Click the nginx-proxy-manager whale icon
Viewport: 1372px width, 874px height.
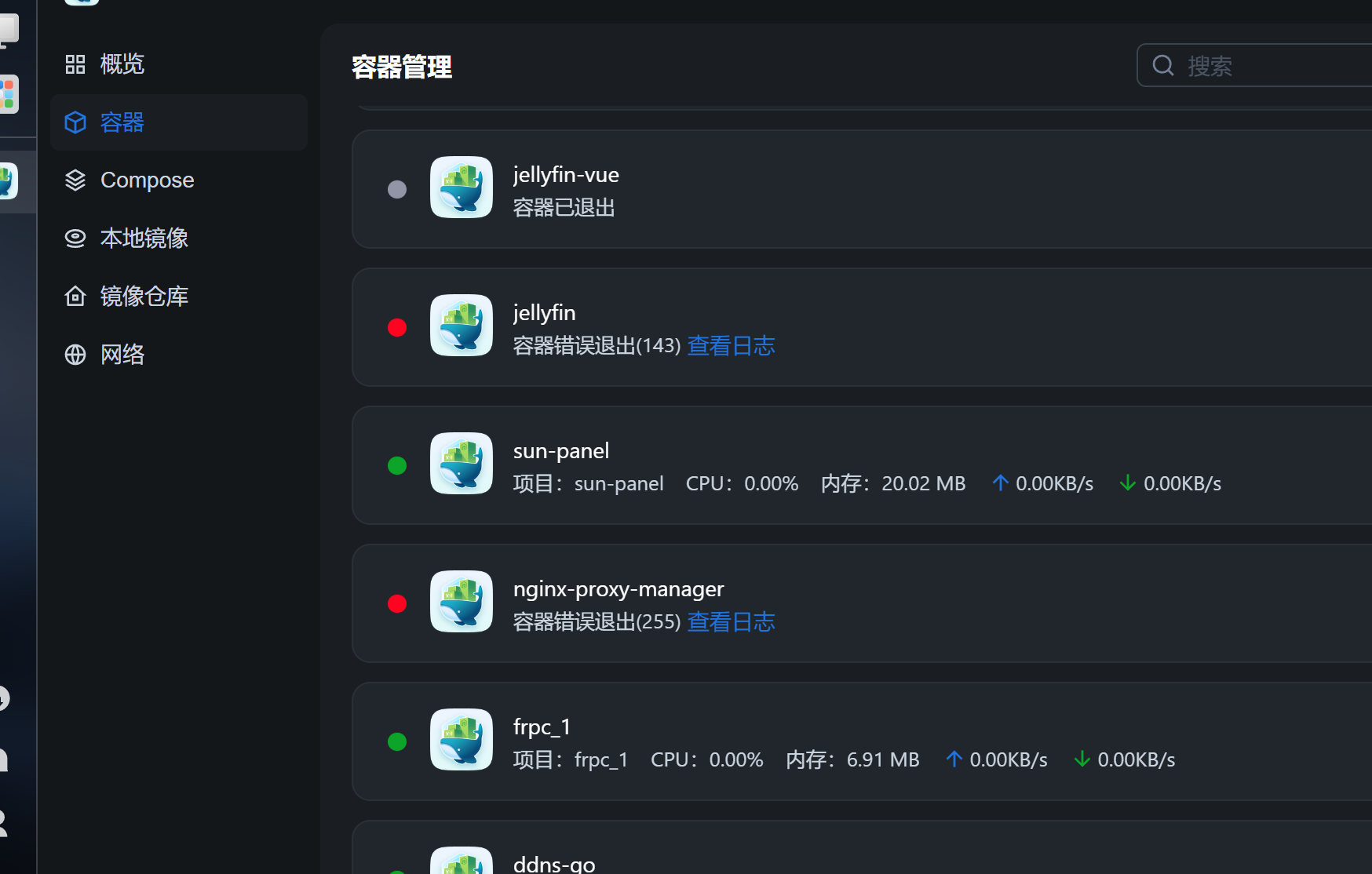pyautogui.click(x=462, y=601)
